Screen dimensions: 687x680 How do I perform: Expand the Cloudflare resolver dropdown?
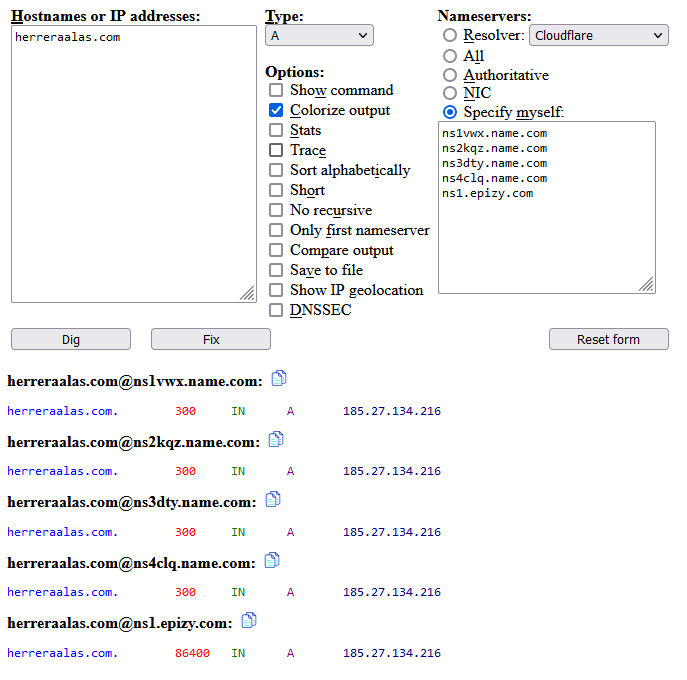[598, 35]
